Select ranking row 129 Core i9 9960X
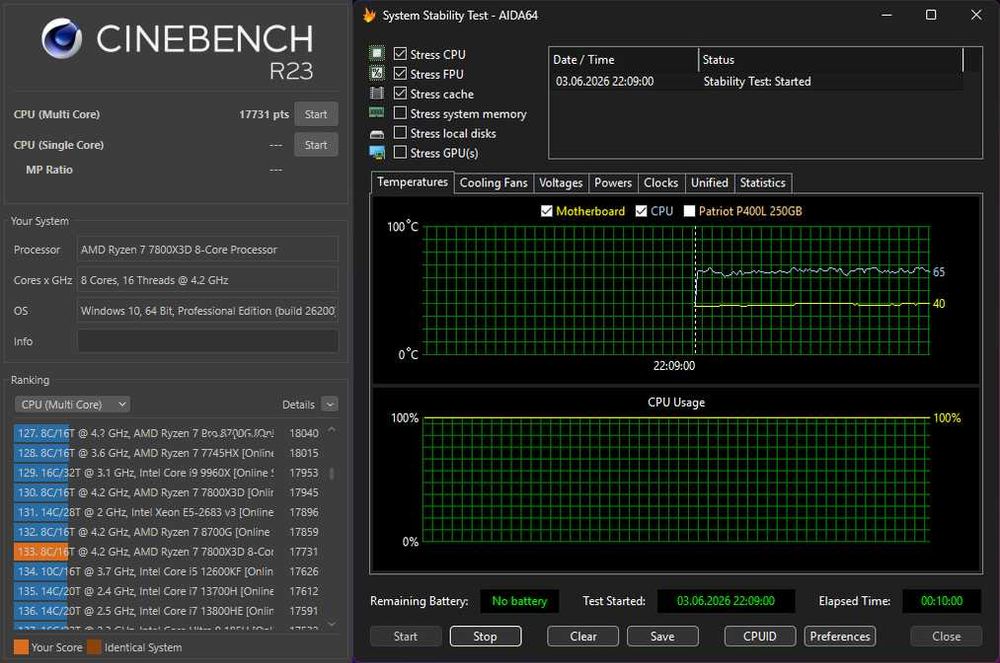This screenshot has width=1000, height=663. [x=167, y=472]
